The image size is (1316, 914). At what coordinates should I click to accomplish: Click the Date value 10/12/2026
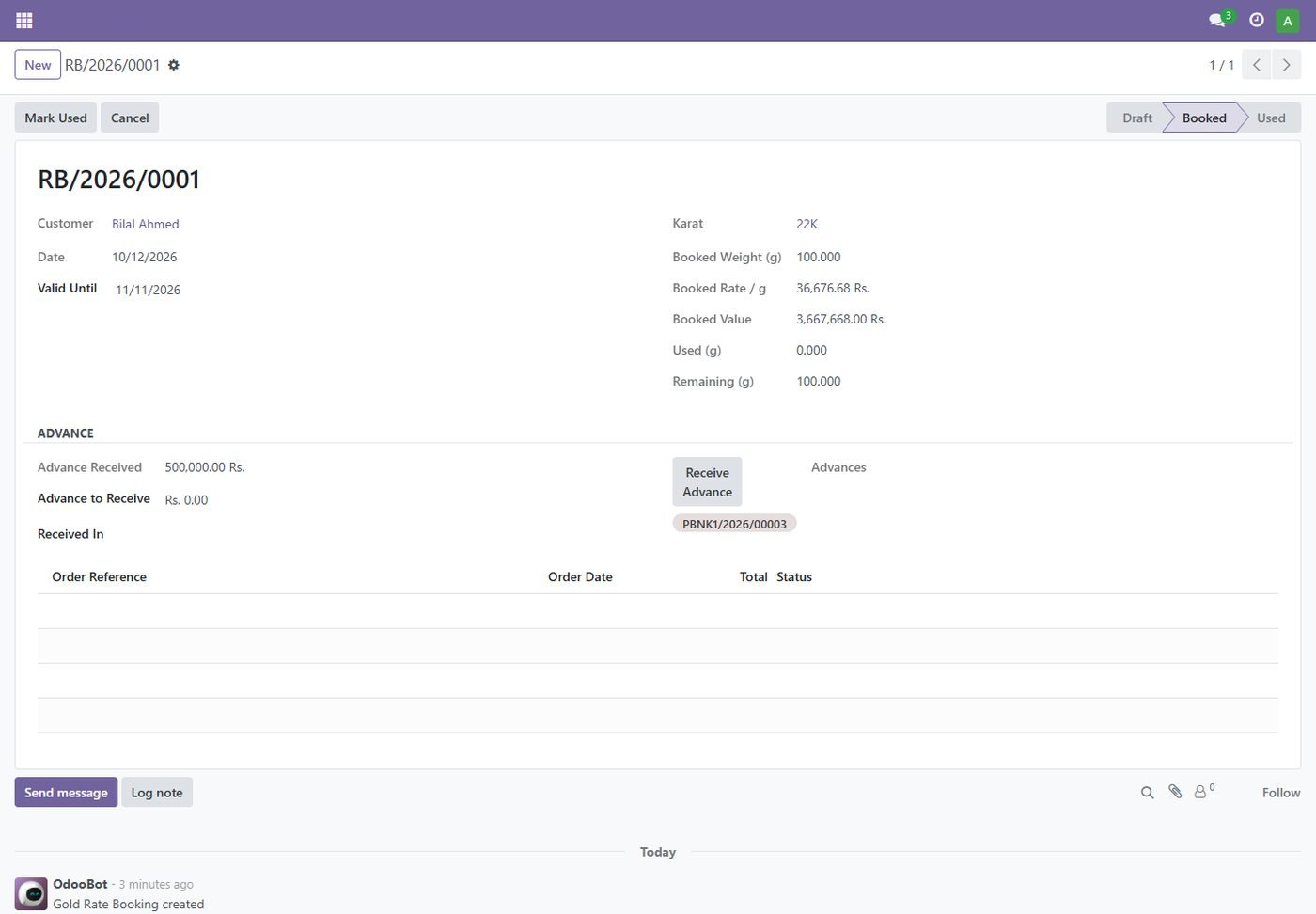coord(145,257)
